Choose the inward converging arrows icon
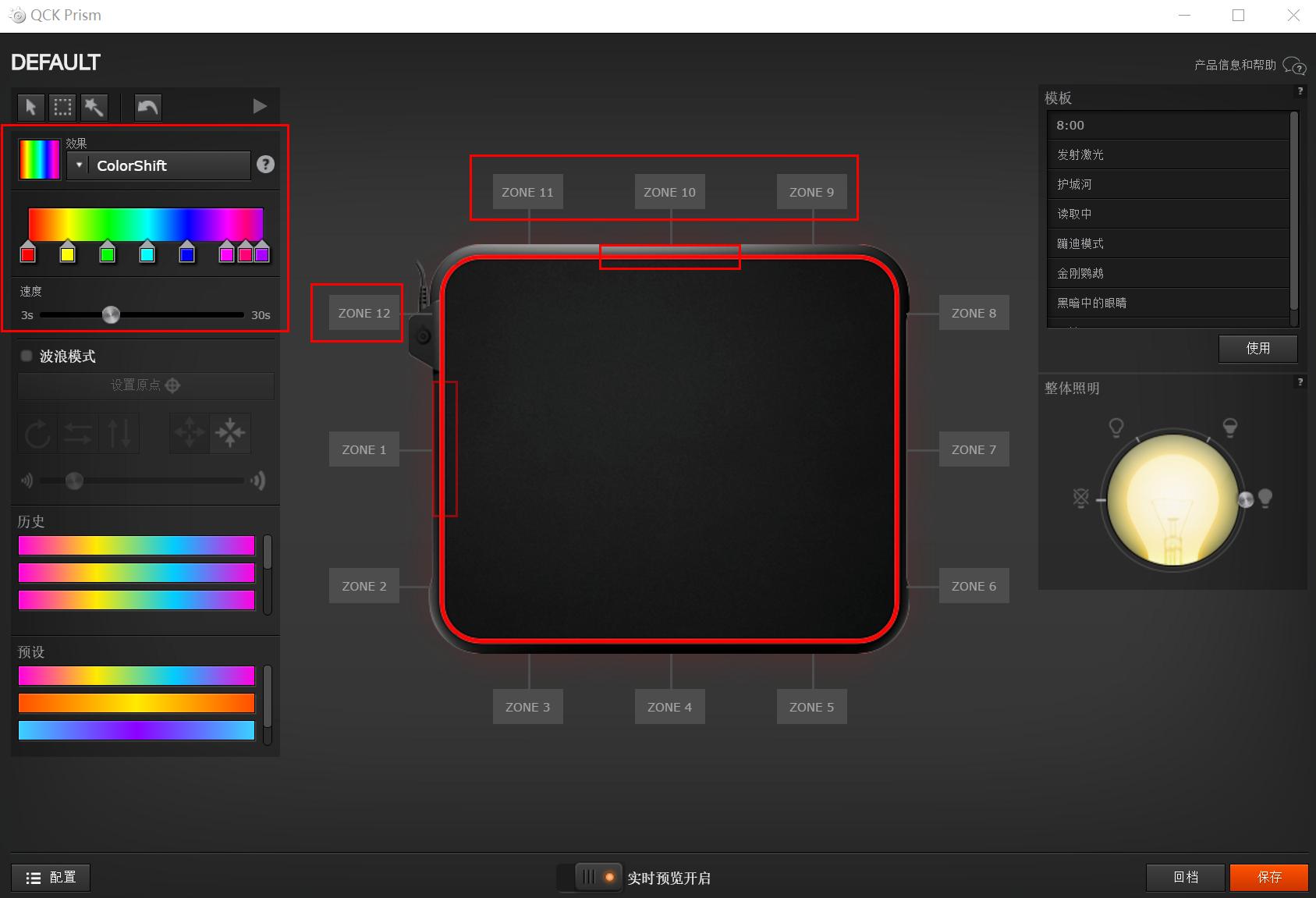This screenshot has width=1316, height=898. (230, 433)
